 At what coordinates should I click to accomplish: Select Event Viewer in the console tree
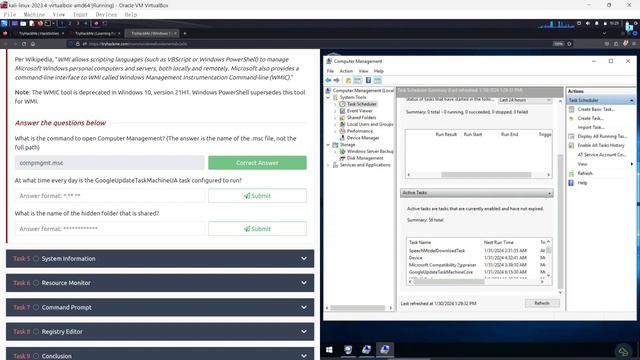pos(360,111)
